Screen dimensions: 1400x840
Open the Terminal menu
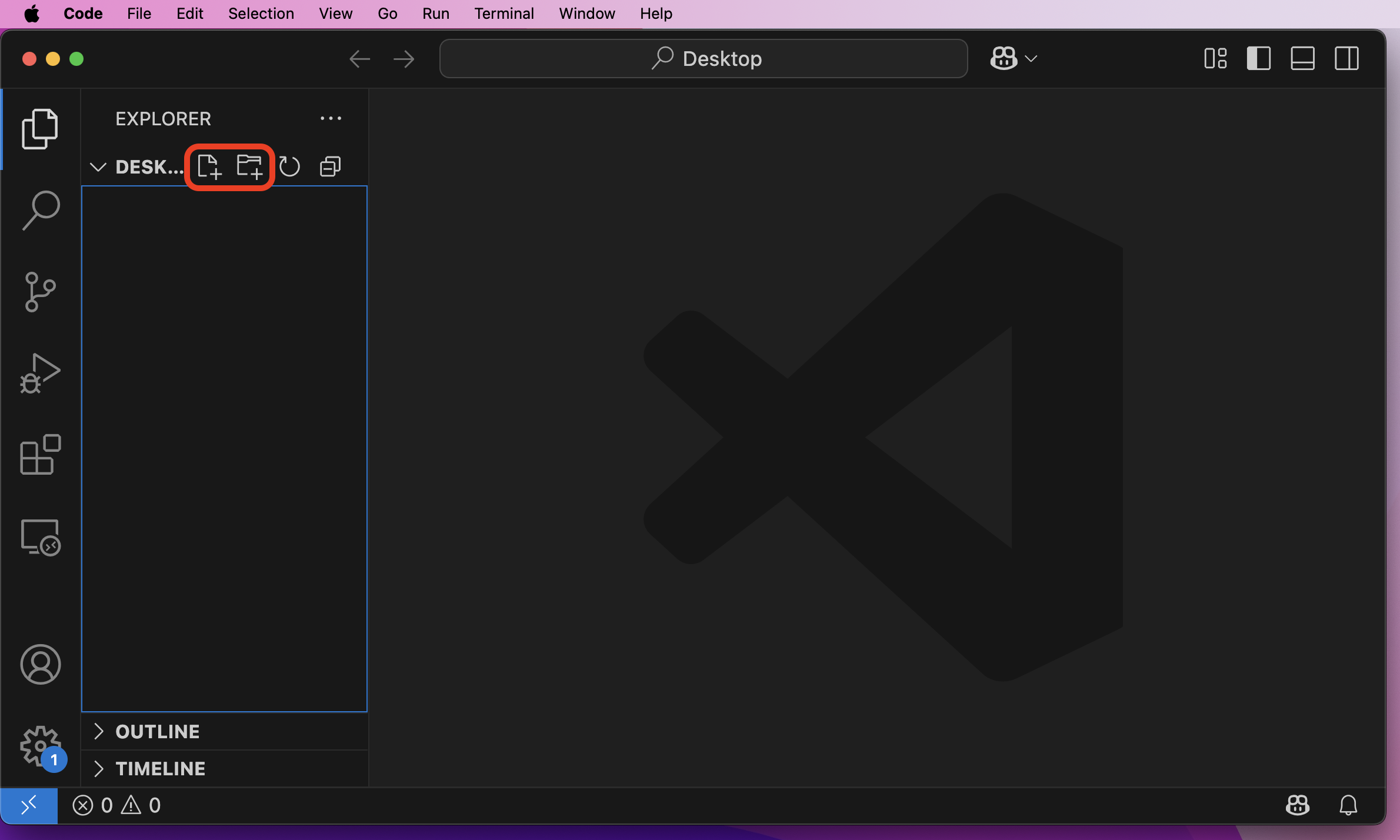tap(504, 14)
